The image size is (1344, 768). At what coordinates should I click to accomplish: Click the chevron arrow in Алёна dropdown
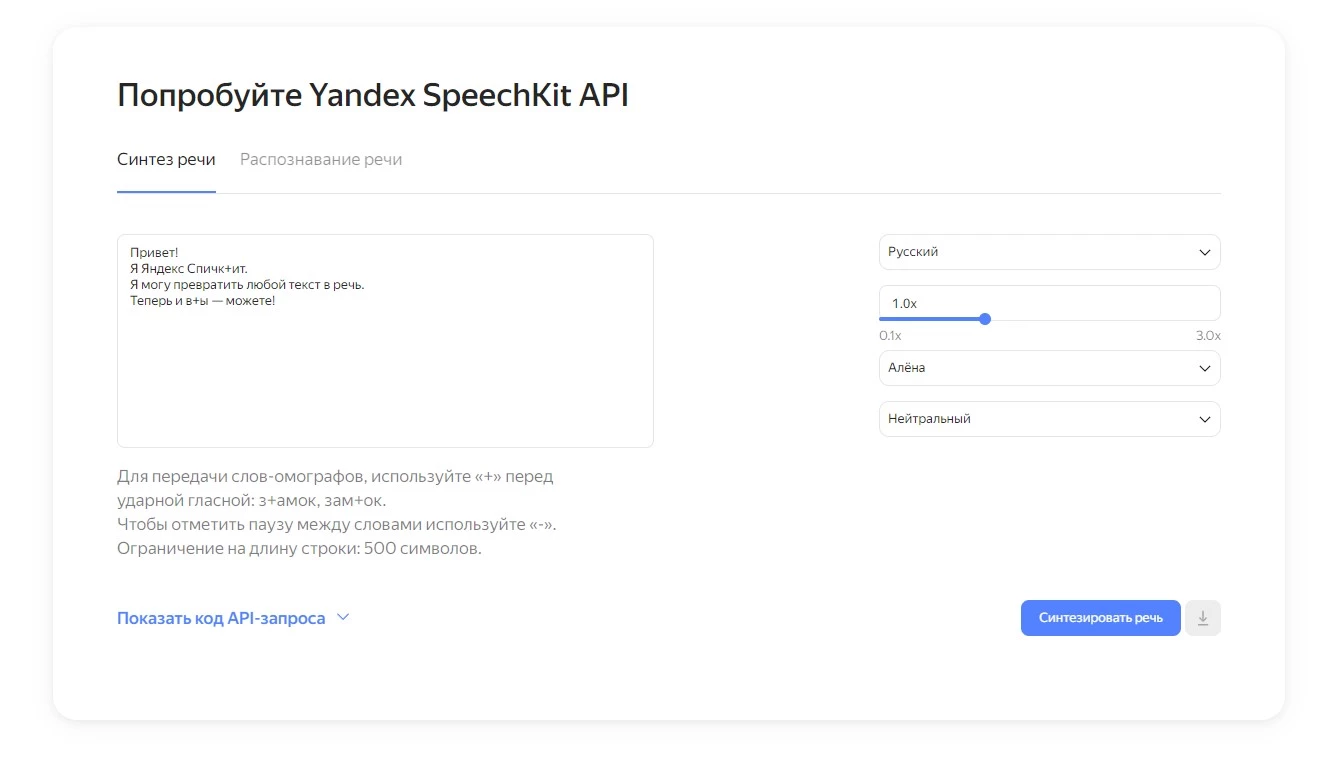point(1205,368)
